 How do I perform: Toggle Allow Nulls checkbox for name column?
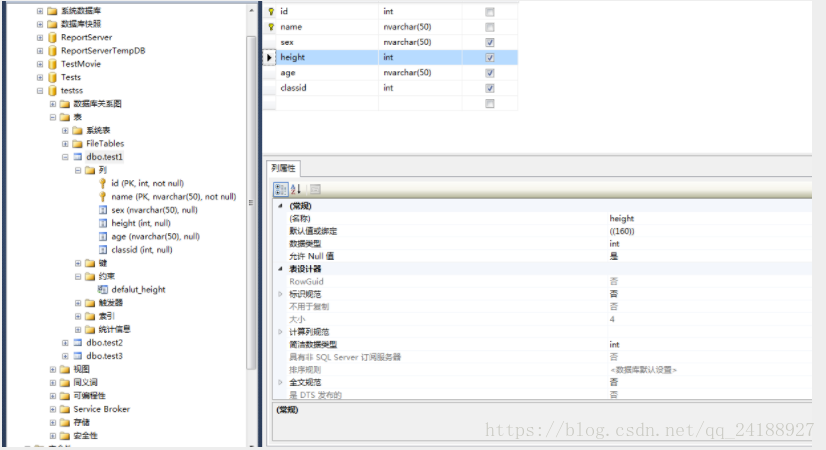tap(490, 27)
